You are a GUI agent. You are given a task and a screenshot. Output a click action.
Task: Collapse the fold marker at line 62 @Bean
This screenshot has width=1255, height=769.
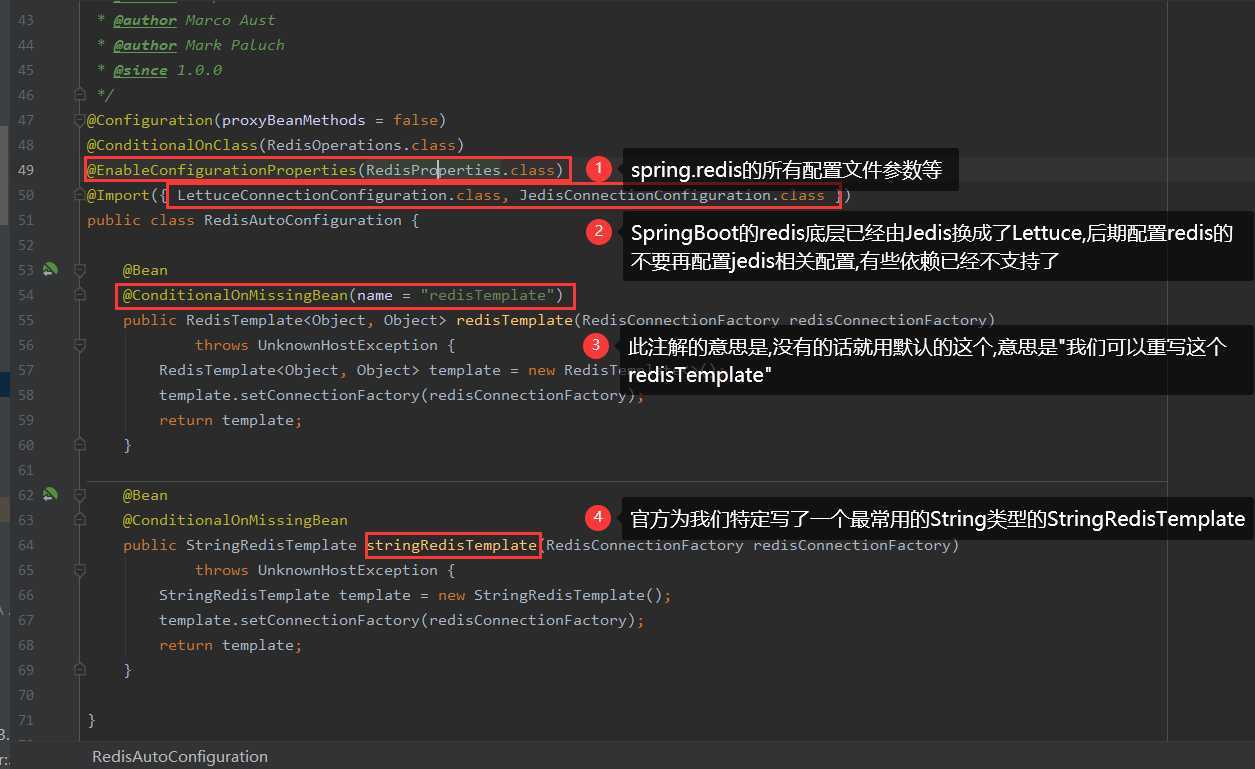(80, 495)
